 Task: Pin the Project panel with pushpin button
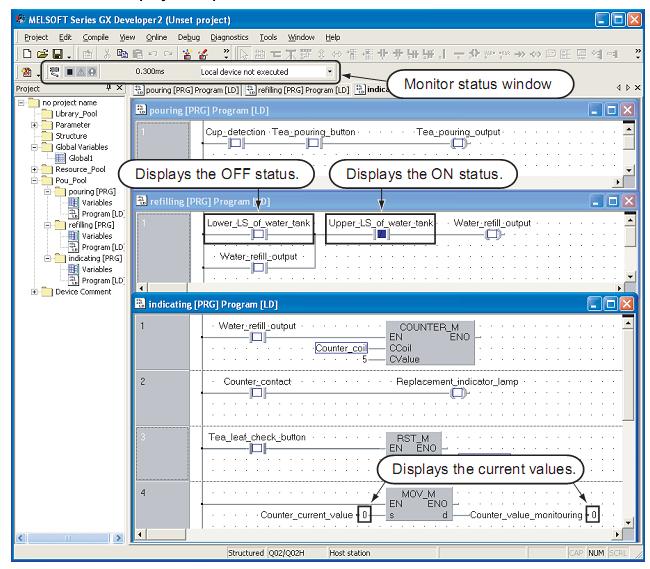click(x=107, y=90)
